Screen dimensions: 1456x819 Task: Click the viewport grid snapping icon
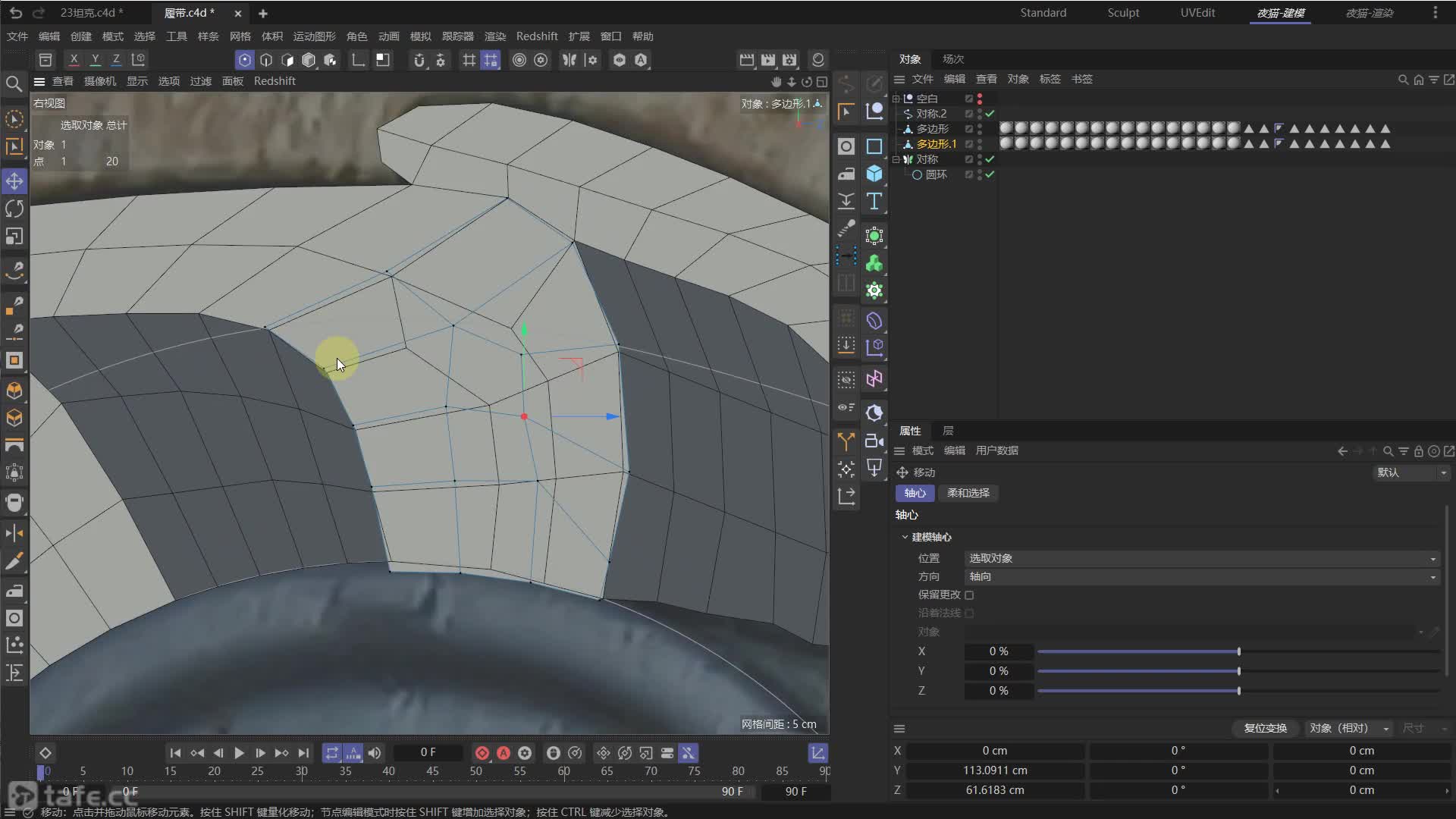click(491, 60)
